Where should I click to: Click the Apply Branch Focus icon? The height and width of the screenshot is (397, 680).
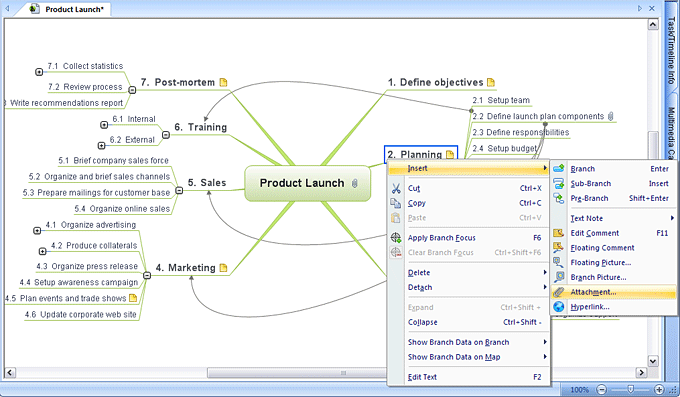396,238
